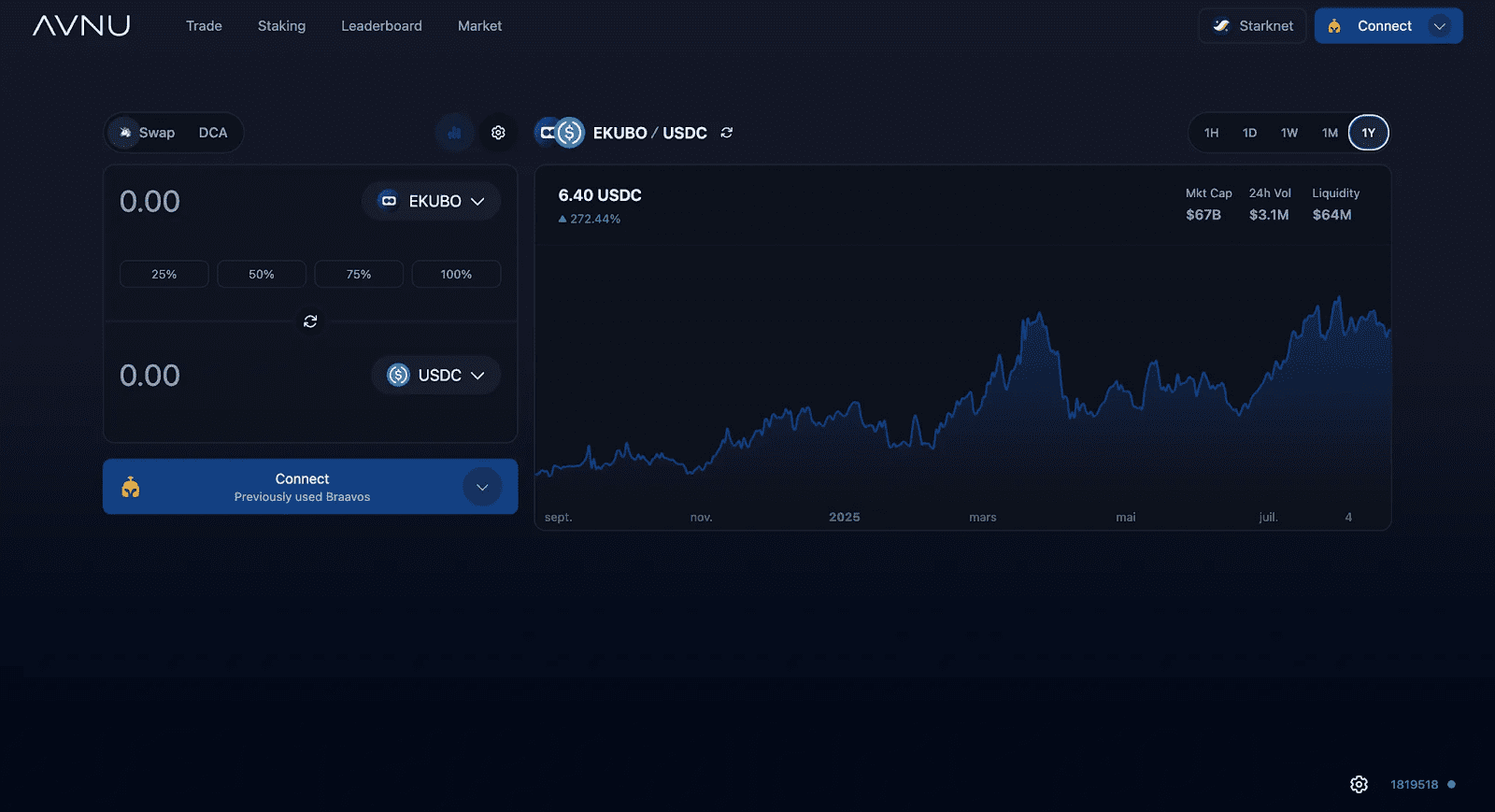This screenshot has width=1495, height=812.
Task: Select 50% of balance
Action: [262, 274]
